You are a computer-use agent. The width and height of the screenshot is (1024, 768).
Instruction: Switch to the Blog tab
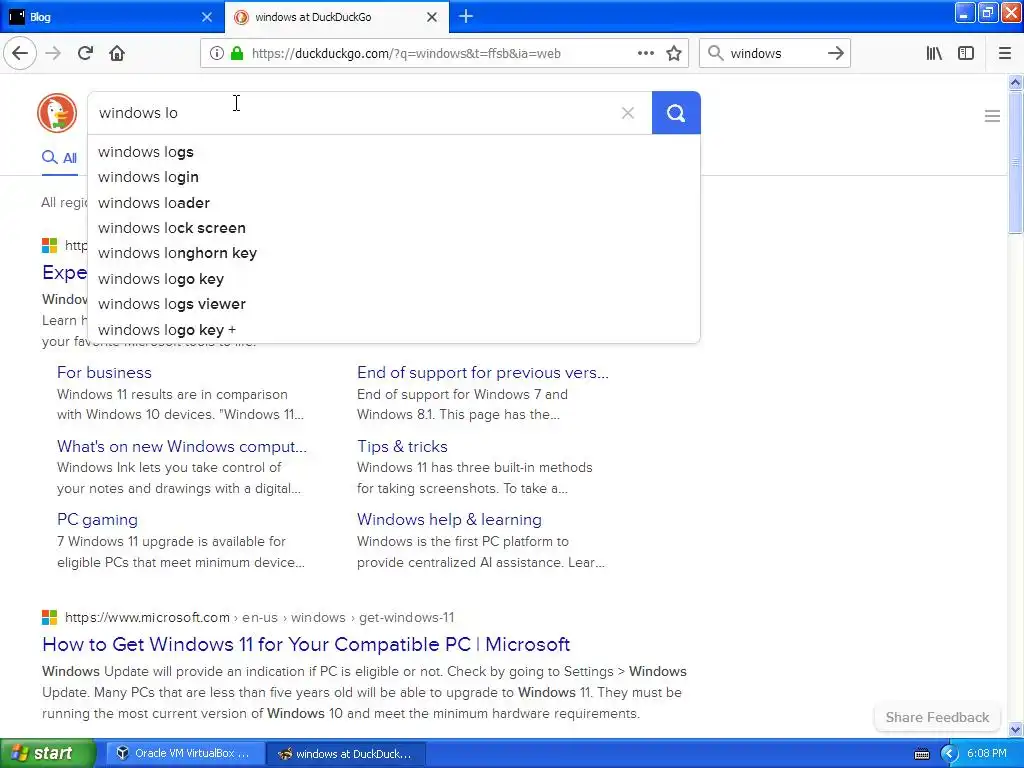pyautogui.click(x=112, y=17)
